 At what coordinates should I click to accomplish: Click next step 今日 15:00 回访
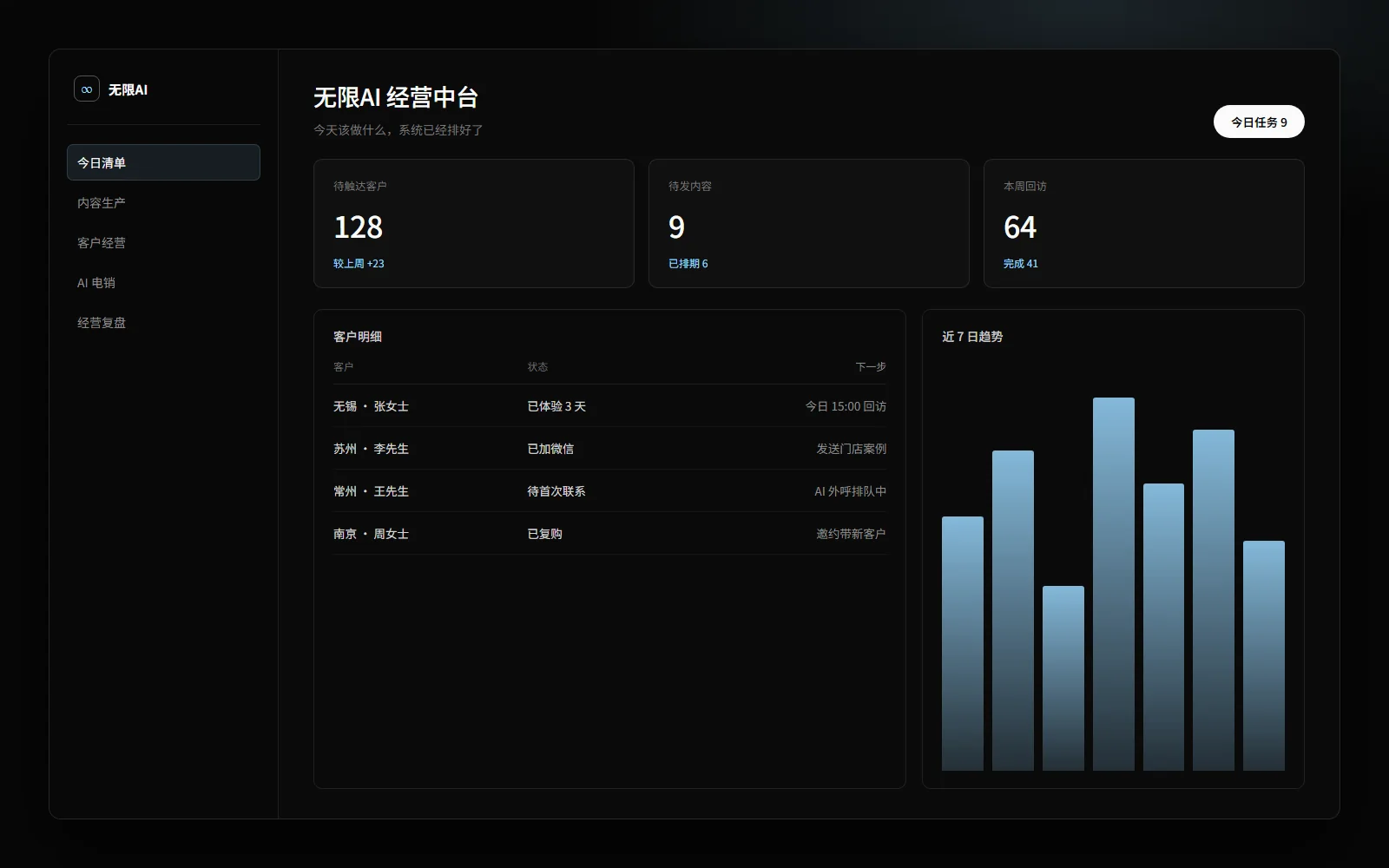pyautogui.click(x=846, y=406)
